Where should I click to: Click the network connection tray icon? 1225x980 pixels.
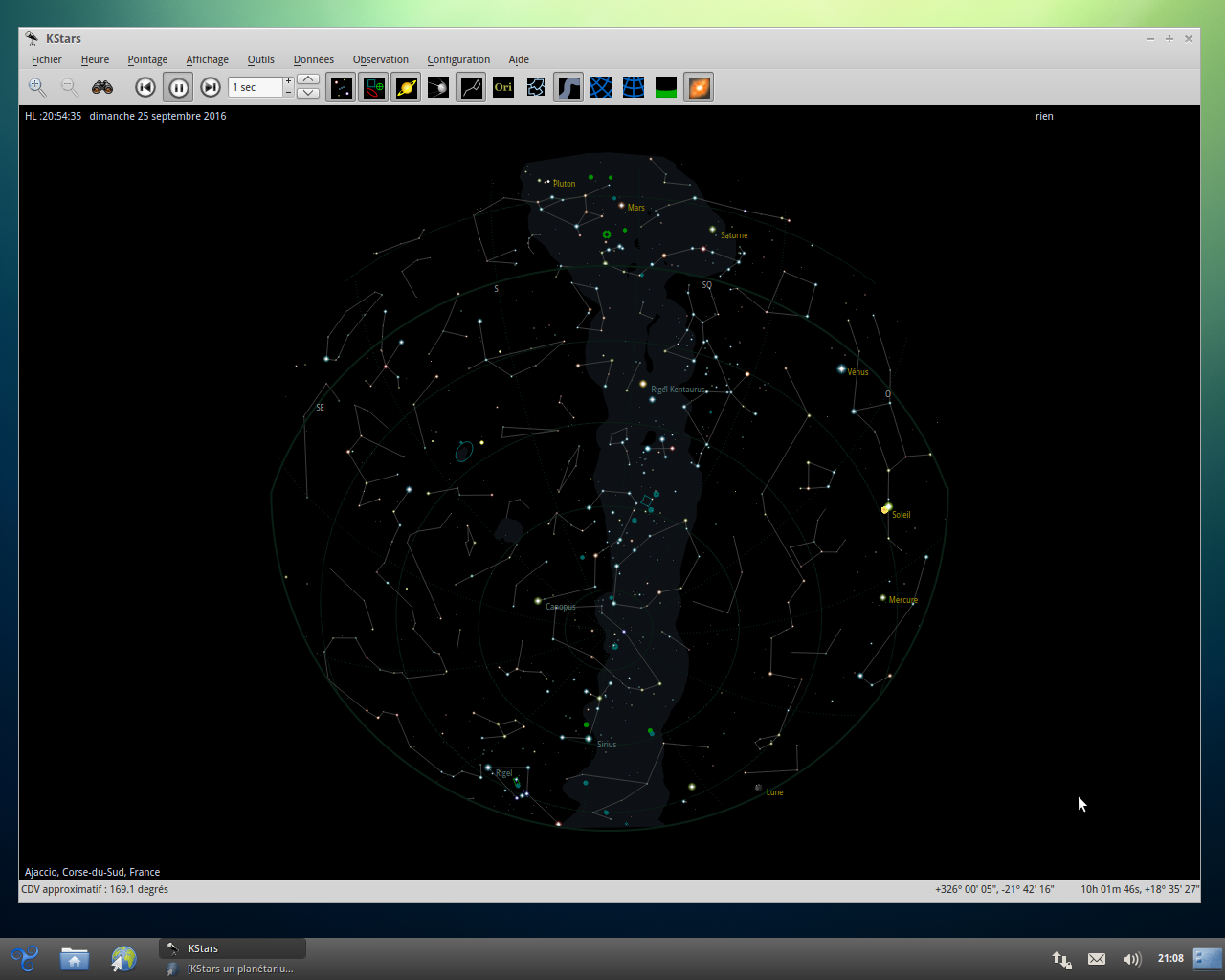[x=1061, y=959]
